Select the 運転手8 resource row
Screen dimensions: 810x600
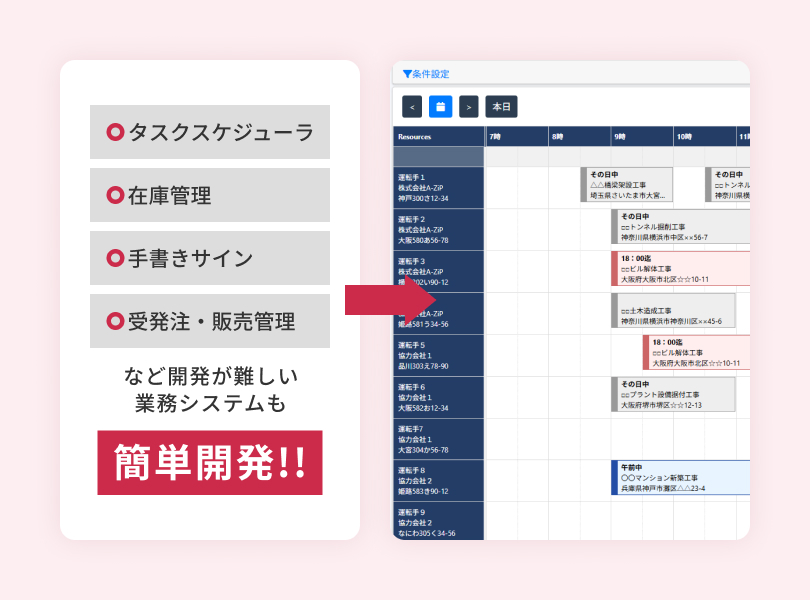(x=435, y=480)
